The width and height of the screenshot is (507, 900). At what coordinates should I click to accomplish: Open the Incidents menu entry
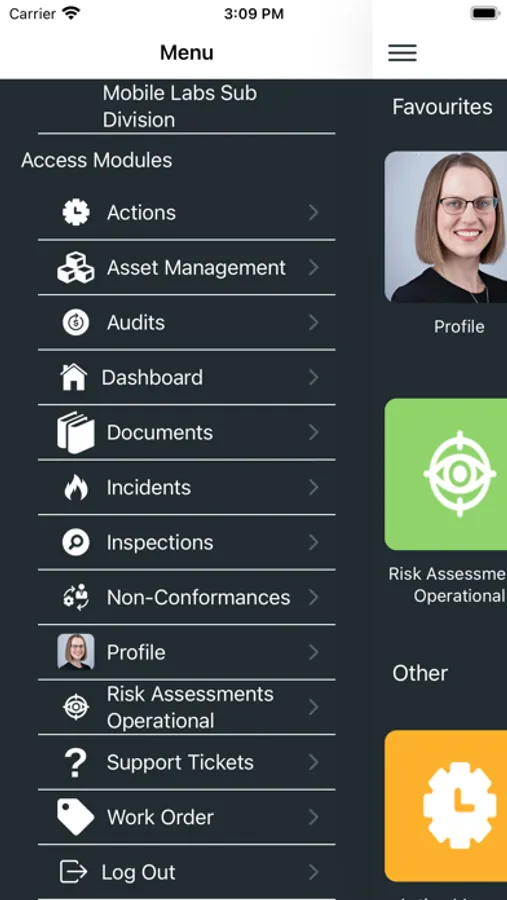[x=187, y=487]
